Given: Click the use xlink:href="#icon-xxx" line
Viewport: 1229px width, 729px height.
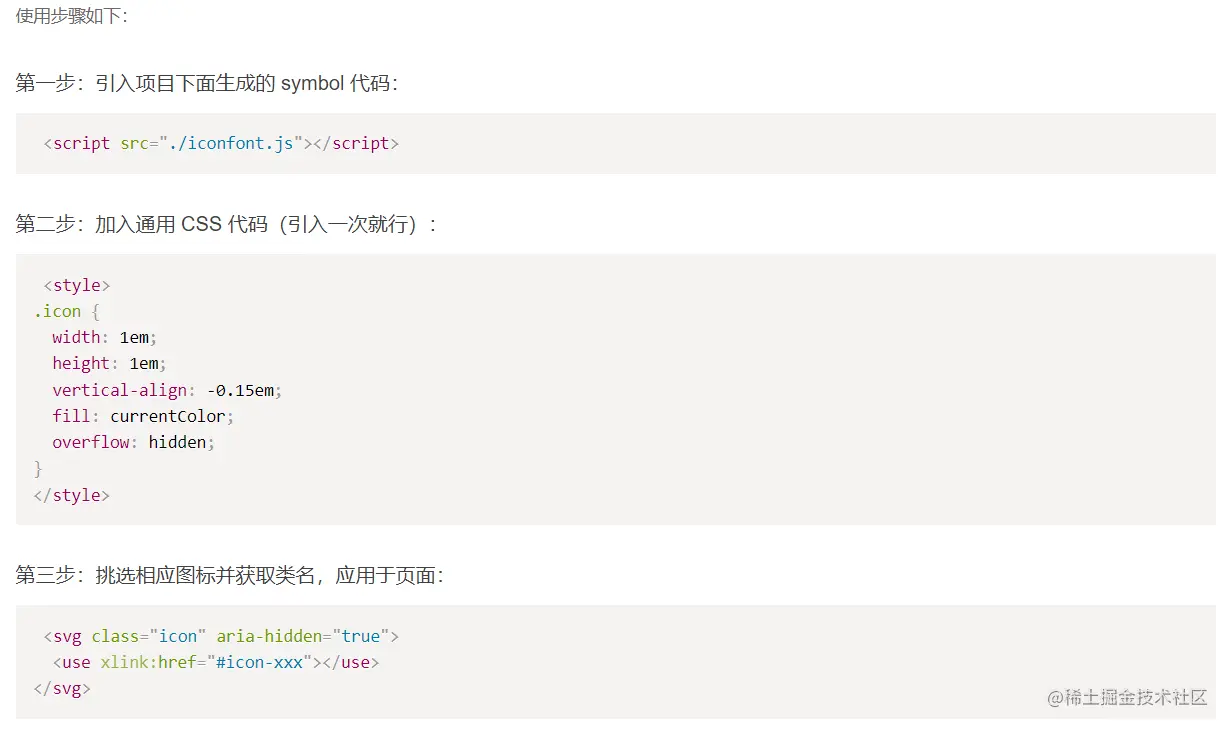Looking at the screenshot, I should [216, 662].
